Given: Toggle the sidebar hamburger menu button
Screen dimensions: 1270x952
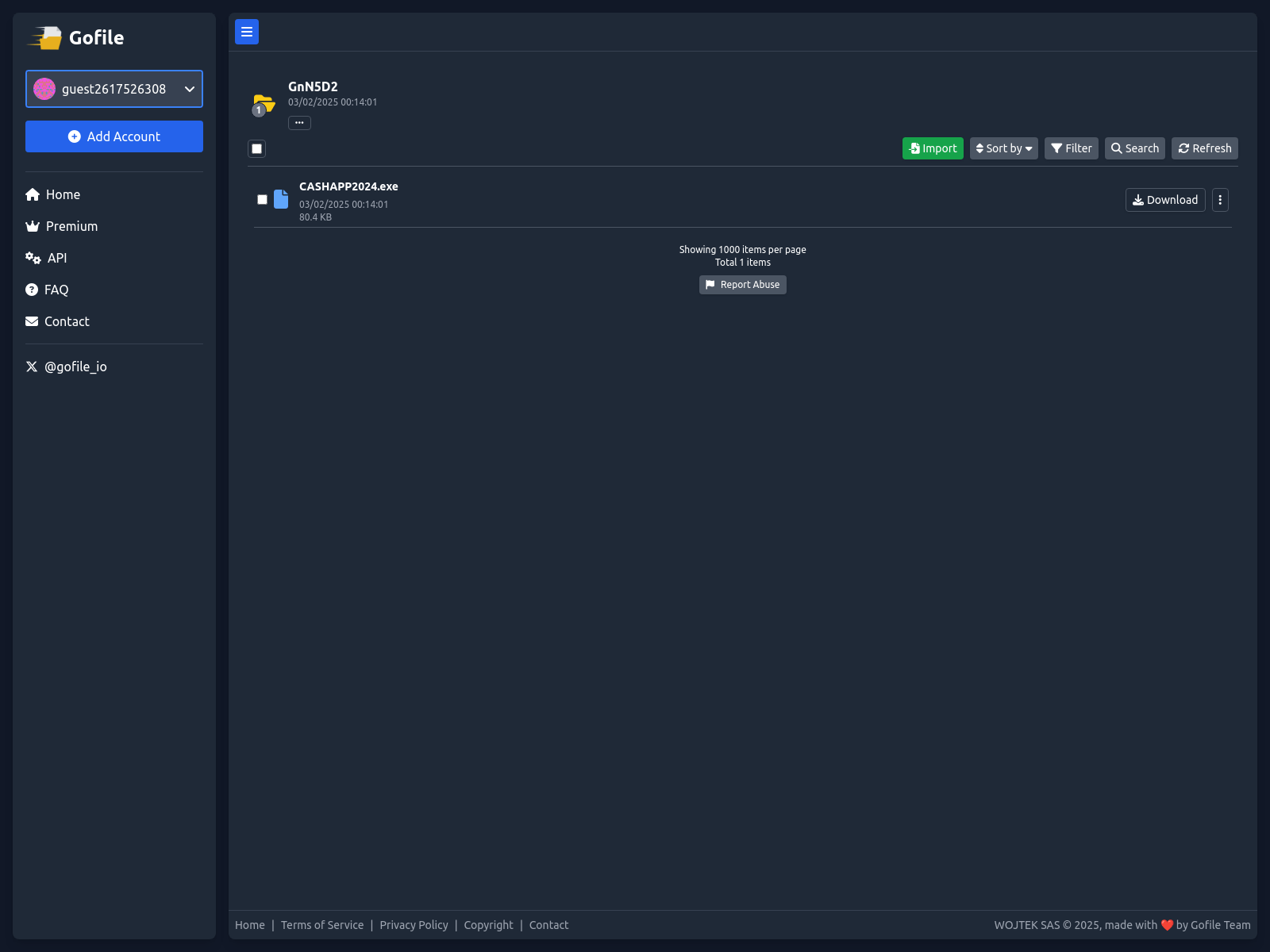Looking at the screenshot, I should coord(247,32).
